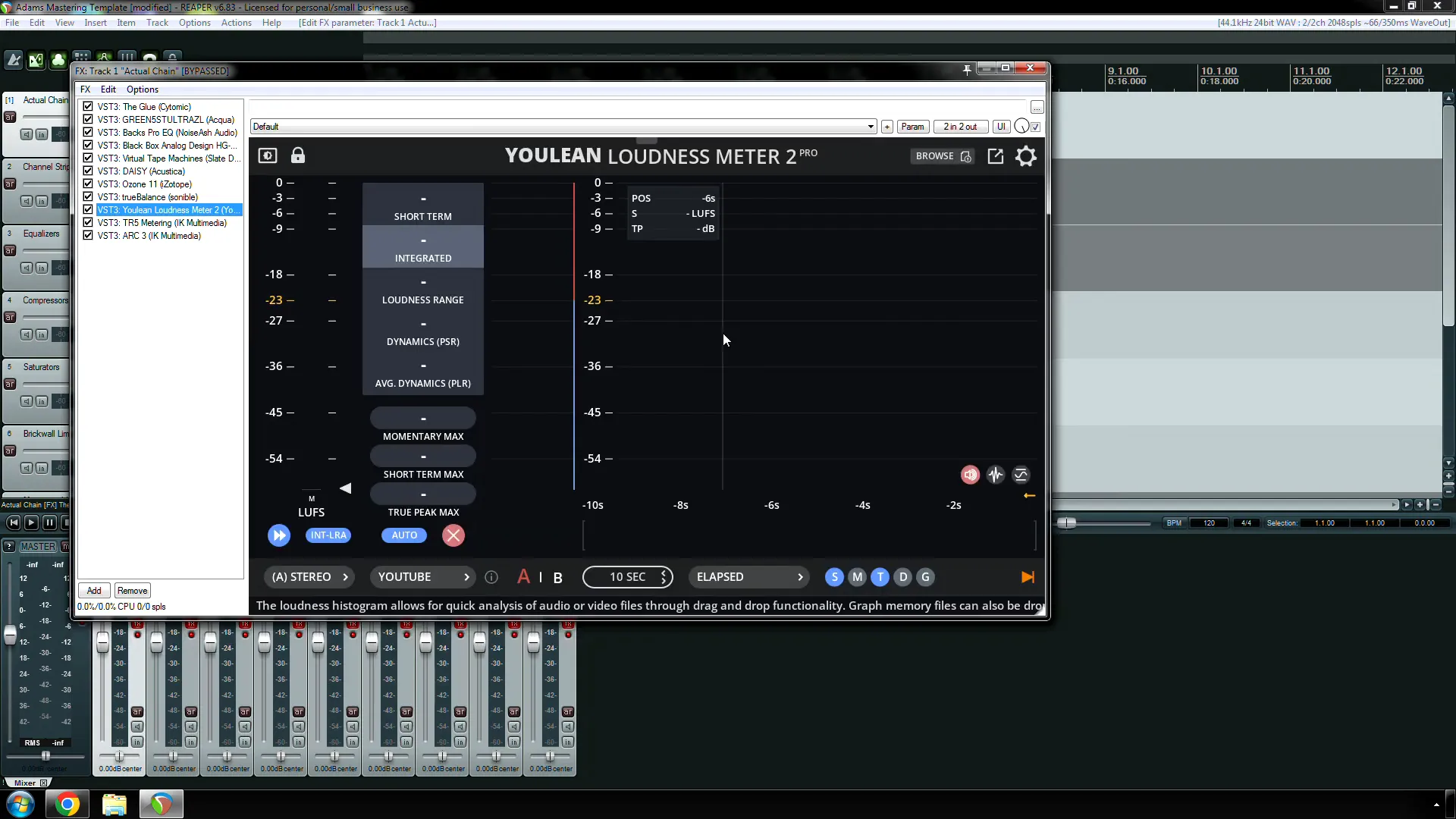1456x819 pixels.
Task: Uncheck trueBalance (sonible) plugin
Action: pyautogui.click(x=88, y=197)
